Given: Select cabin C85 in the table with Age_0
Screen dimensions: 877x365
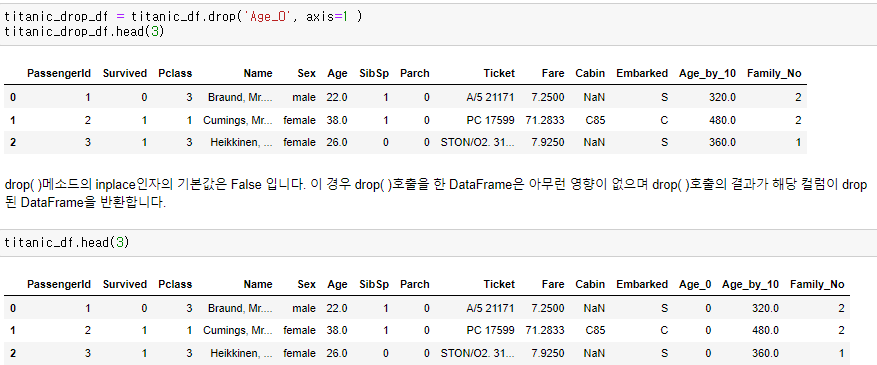Looking at the screenshot, I should pyautogui.click(x=595, y=330).
